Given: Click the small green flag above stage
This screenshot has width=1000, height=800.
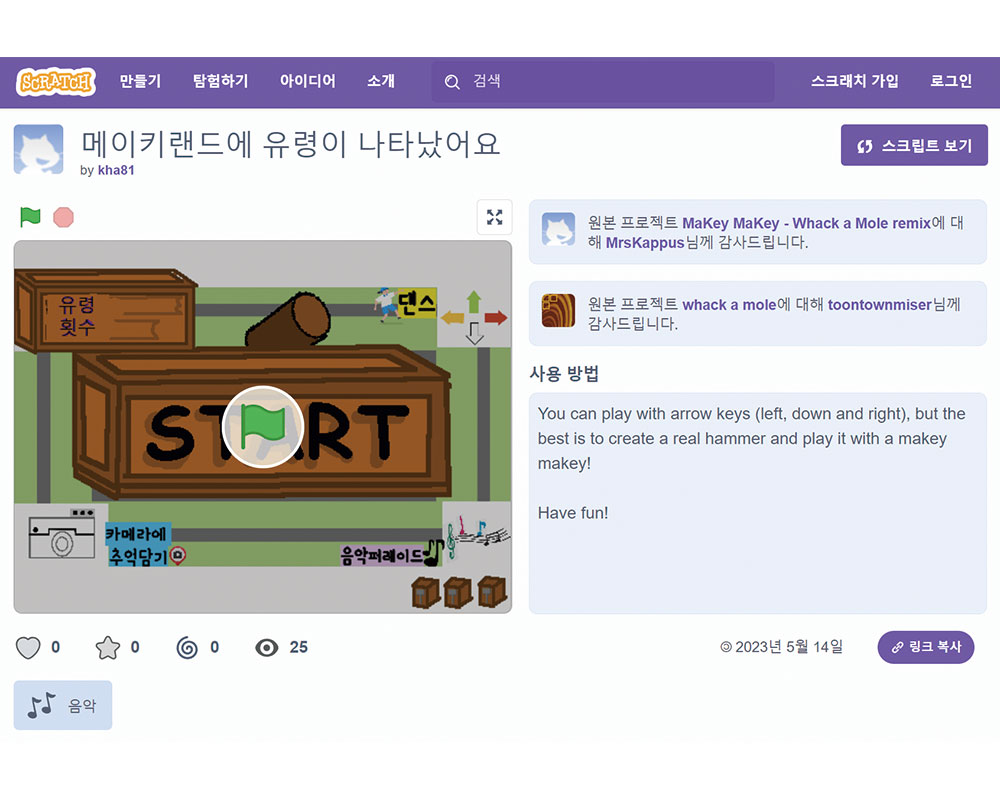Looking at the screenshot, I should point(30,217).
